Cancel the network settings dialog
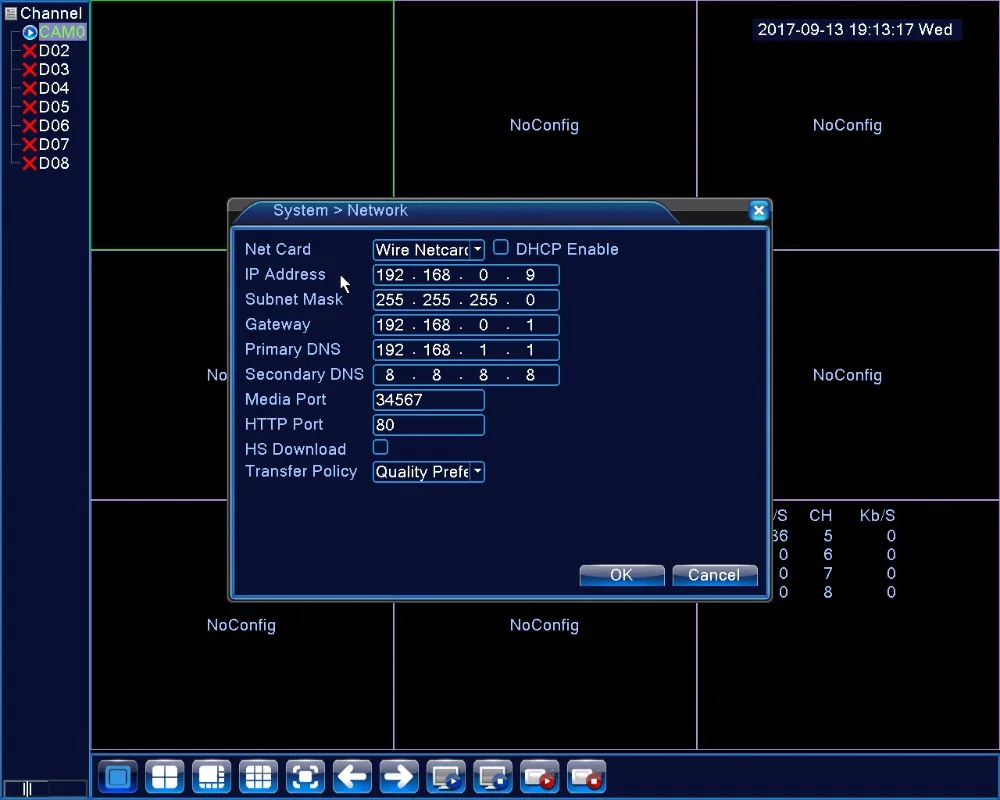Screen dimensions: 1000x800 pyautogui.click(x=715, y=575)
